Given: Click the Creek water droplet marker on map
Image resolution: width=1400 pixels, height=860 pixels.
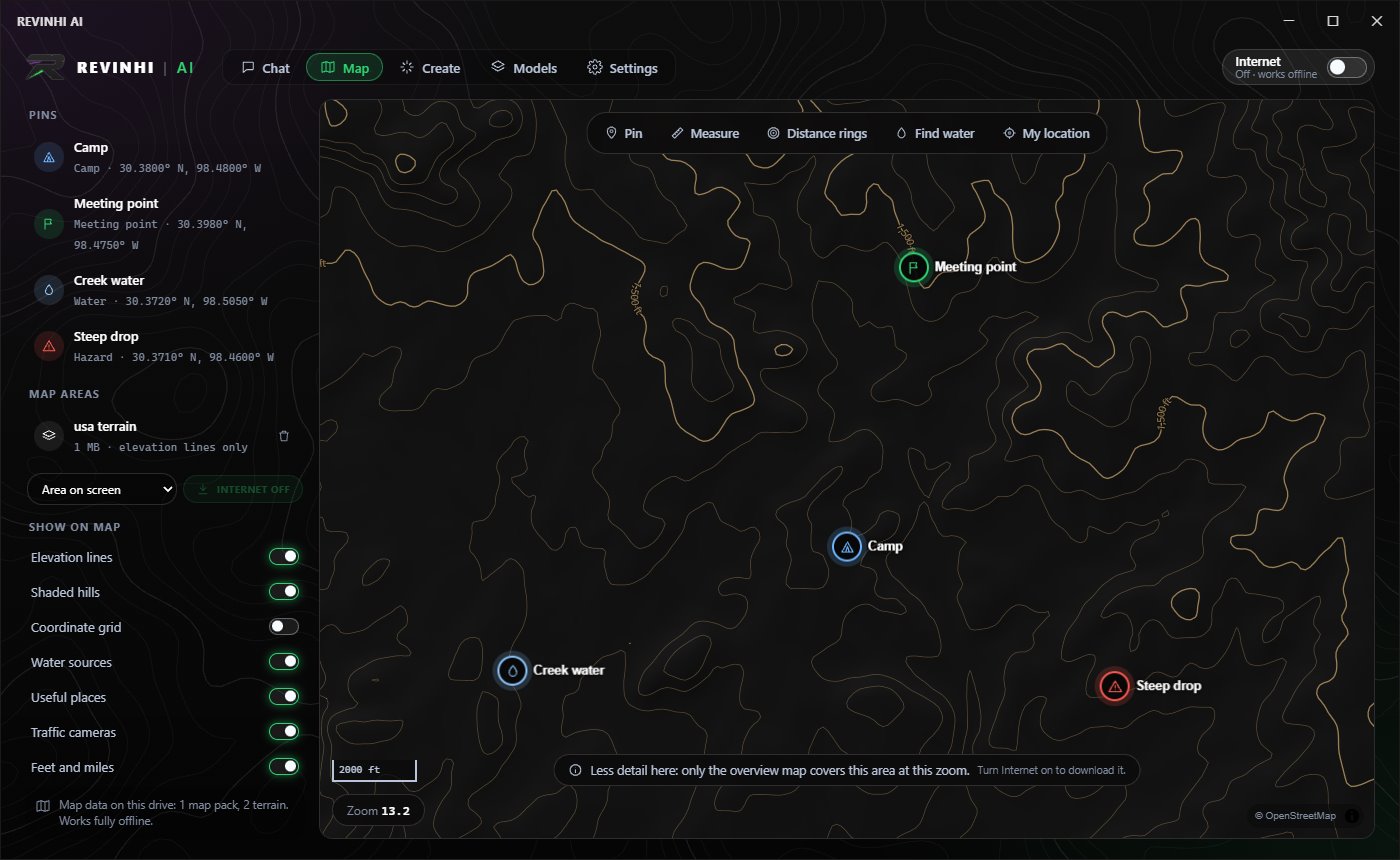Looking at the screenshot, I should tap(513, 670).
